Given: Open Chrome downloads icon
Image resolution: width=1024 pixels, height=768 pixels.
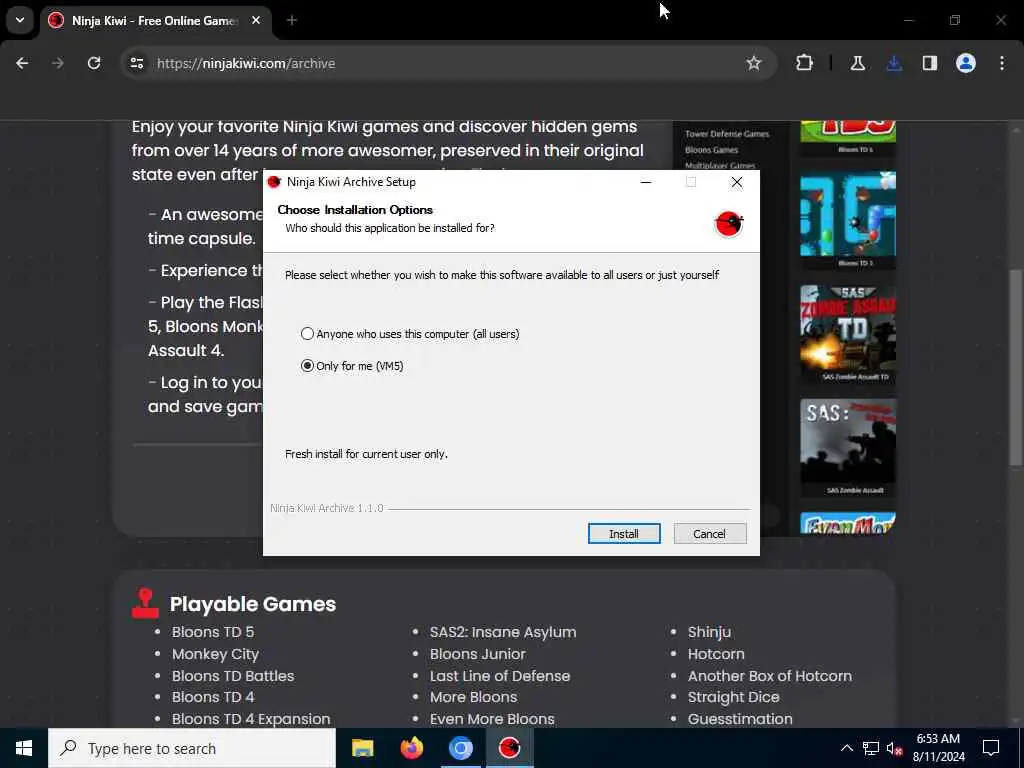Looking at the screenshot, I should pyautogui.click(x=894, y=63).
